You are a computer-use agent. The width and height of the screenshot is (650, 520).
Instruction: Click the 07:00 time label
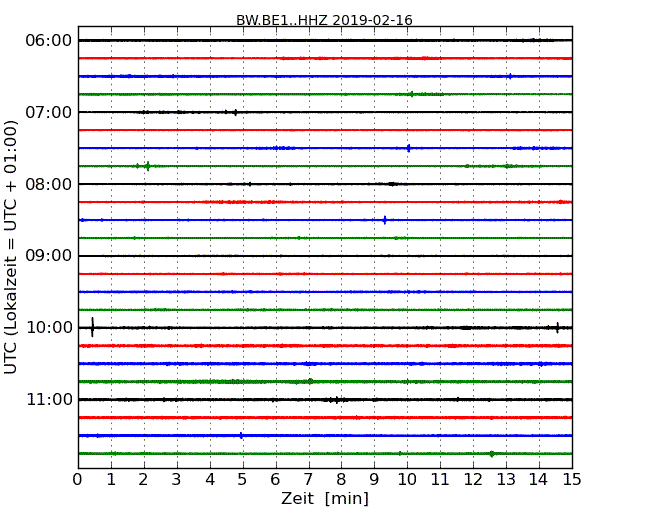pyautogui.click(x=49, y=112)
